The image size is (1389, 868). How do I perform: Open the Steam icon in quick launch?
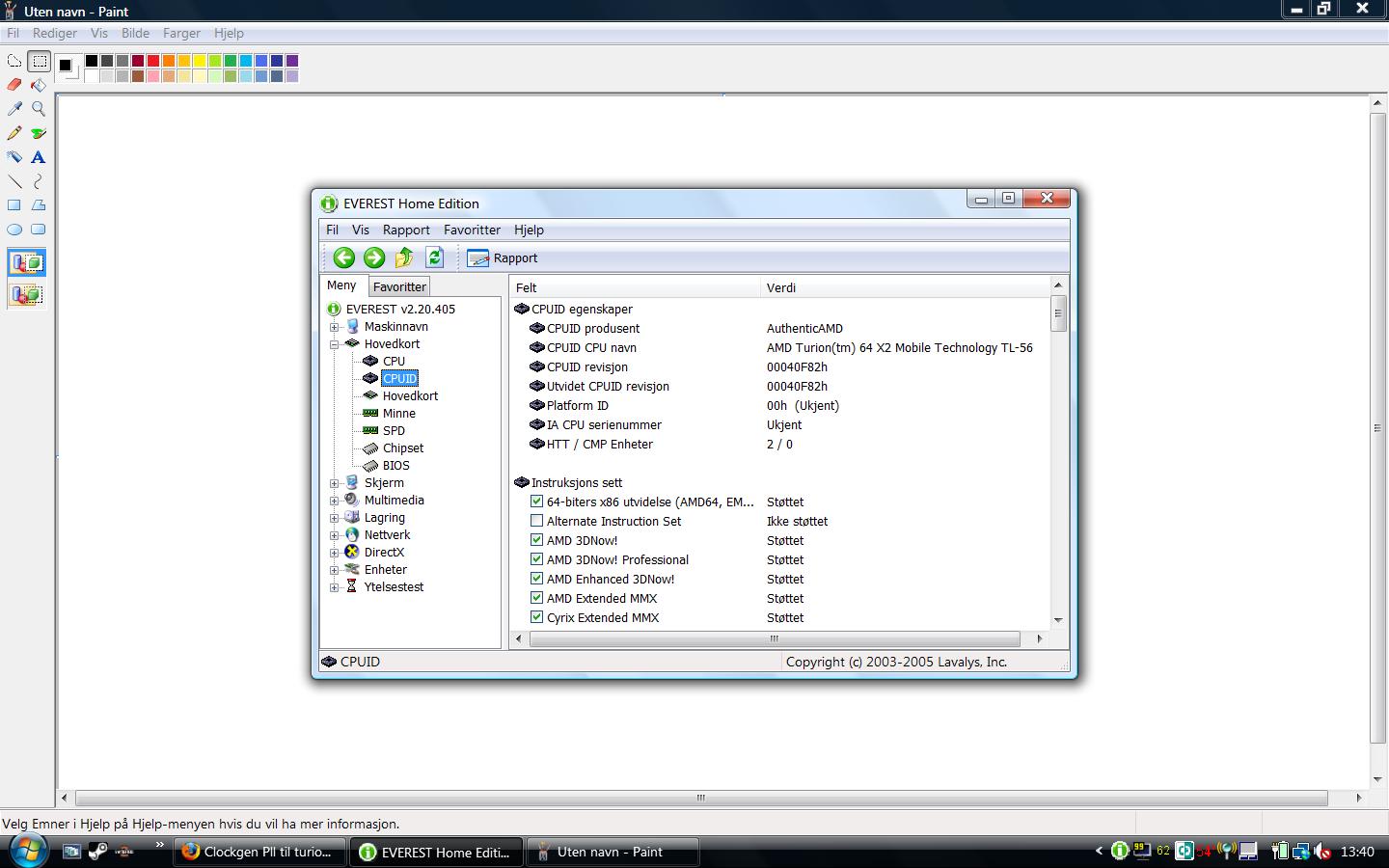(97, 852)
